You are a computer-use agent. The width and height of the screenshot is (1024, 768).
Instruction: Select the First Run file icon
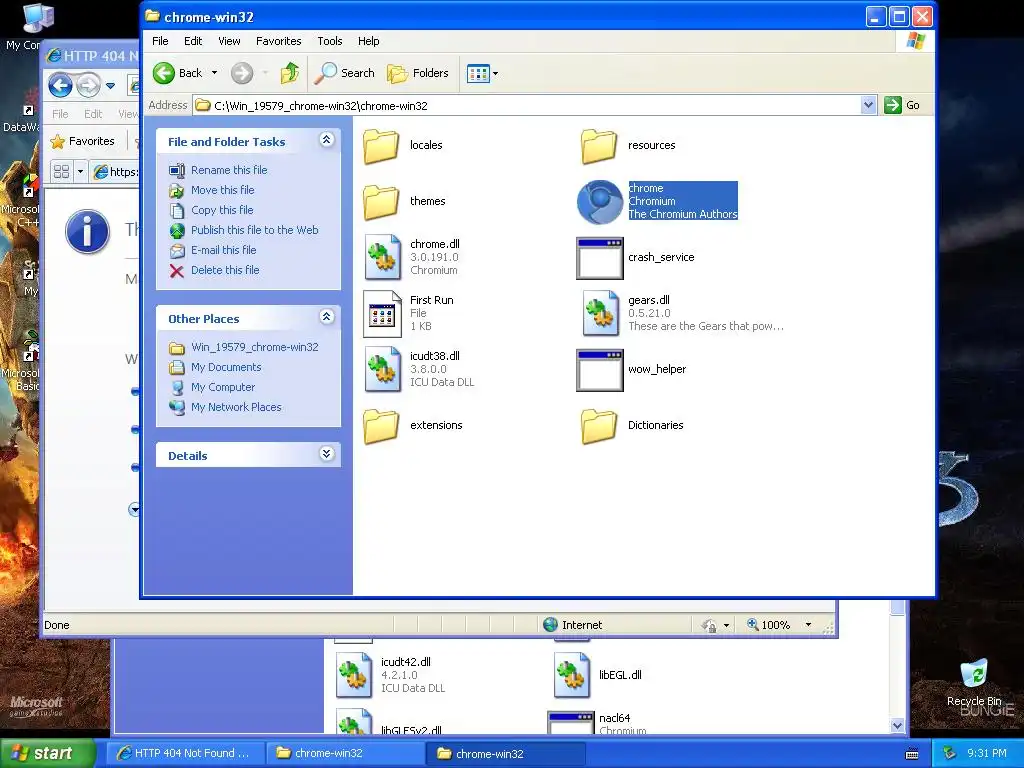click(383, 313)
